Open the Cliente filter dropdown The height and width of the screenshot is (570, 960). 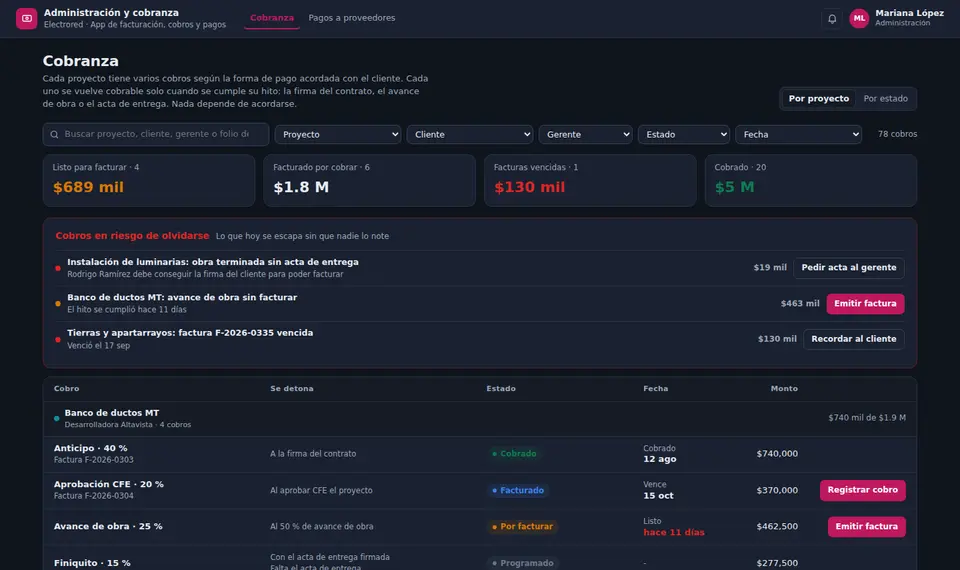tap(470, 135)
